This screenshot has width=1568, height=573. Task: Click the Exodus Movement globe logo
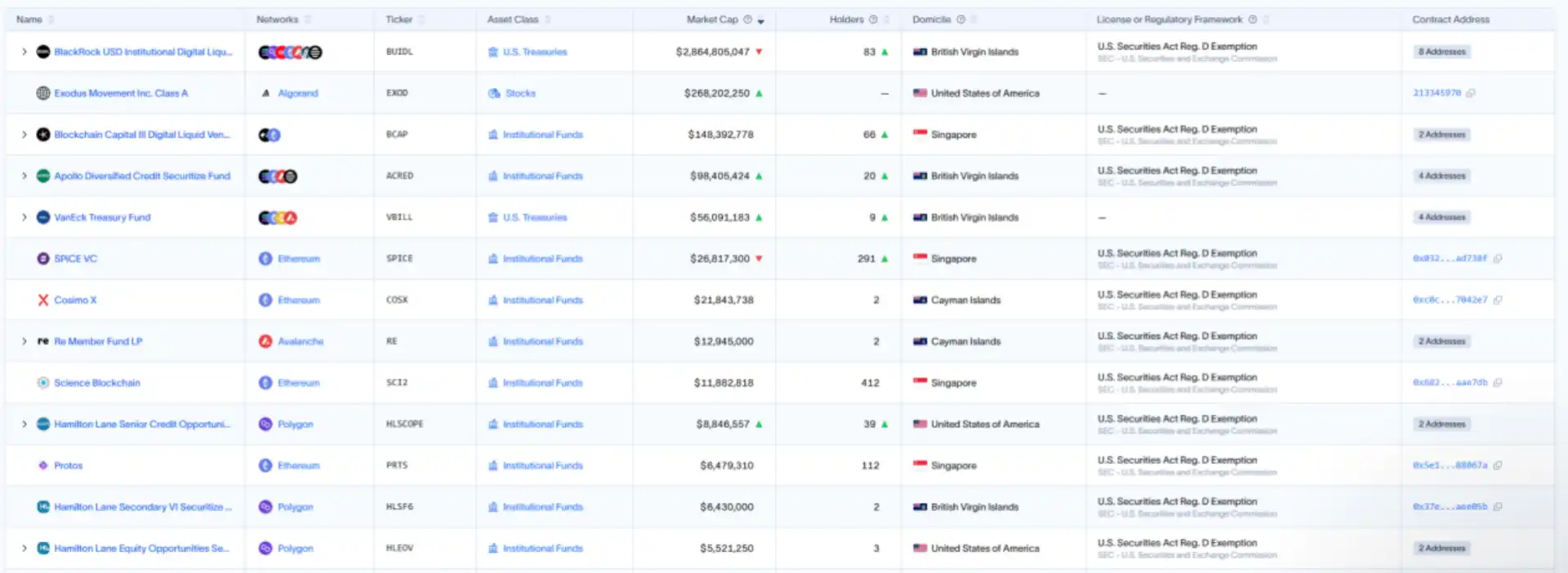[x=43, y=93]
